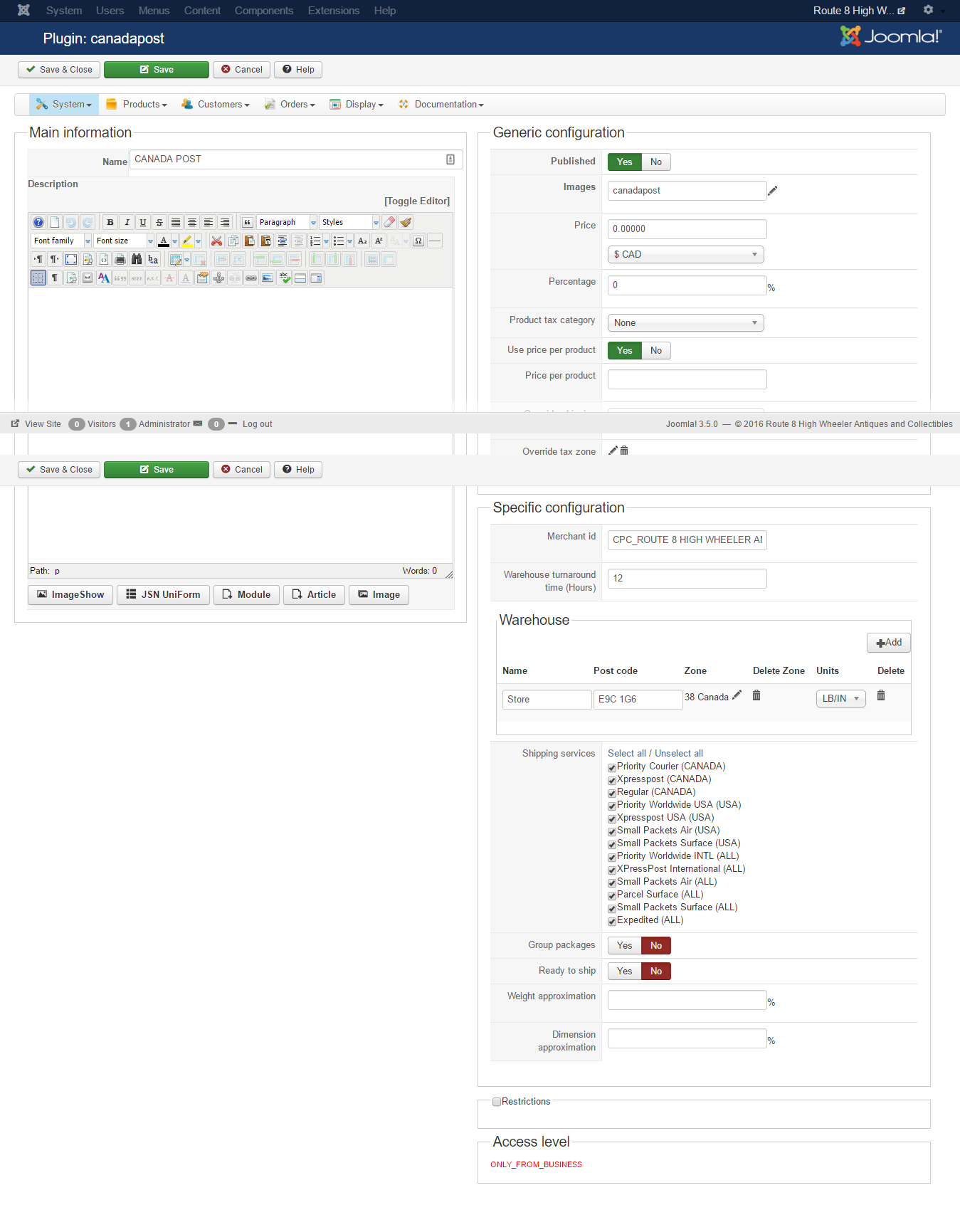
Task: Click the JSN UniForm button
Action: point(164,595)
